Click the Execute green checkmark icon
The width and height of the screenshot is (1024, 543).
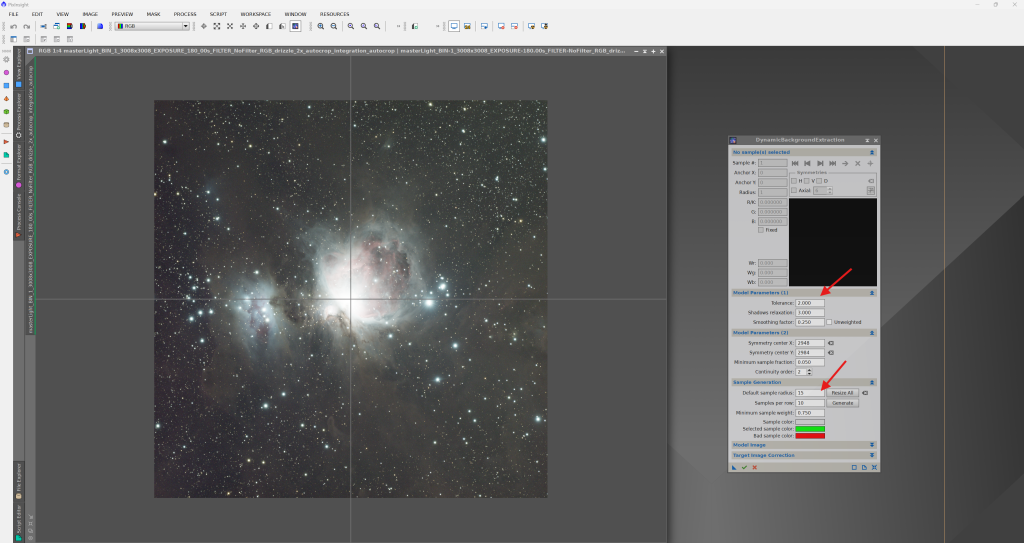coord(743,467)
